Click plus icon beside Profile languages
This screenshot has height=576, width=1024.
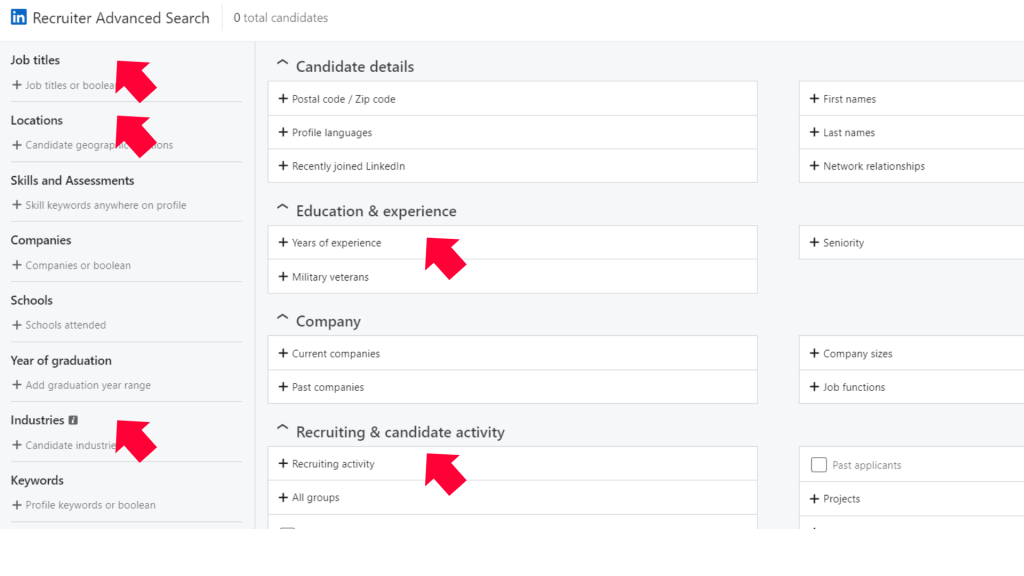click(283, 133)
